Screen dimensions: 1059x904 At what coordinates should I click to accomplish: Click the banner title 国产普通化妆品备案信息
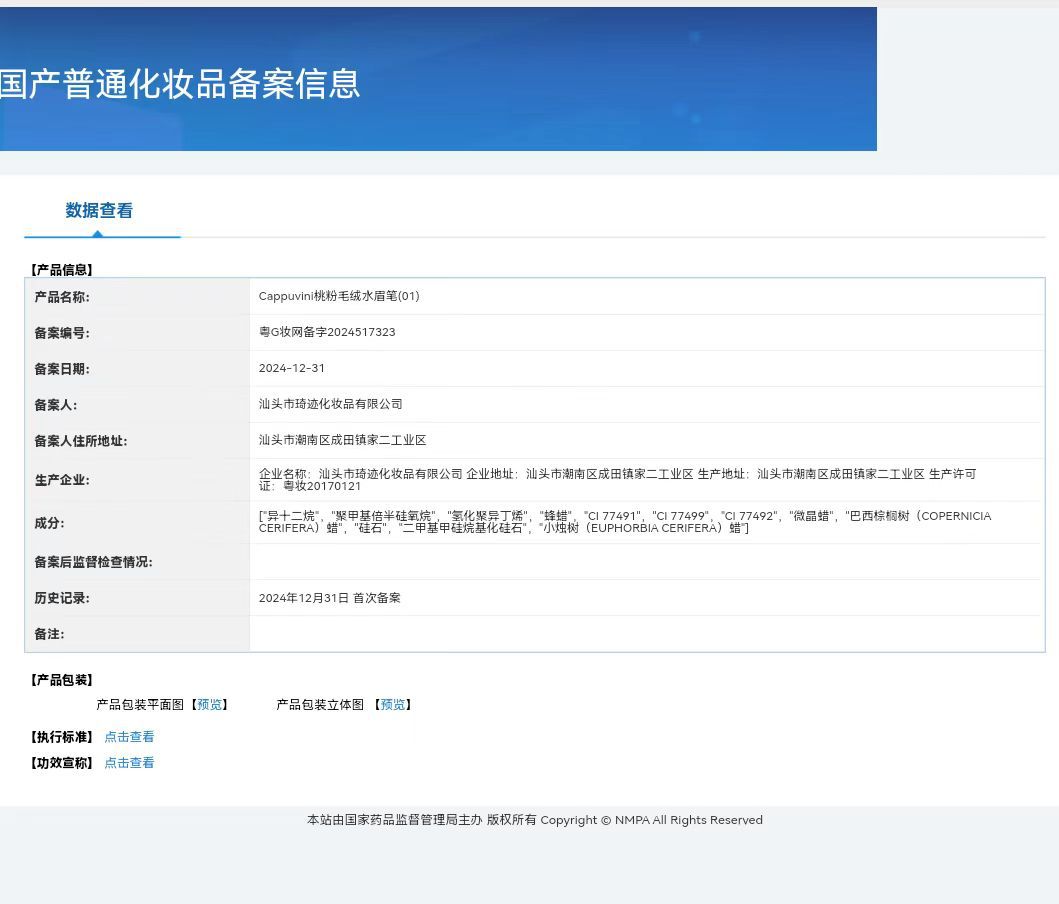pyautogui.click(x=180, y=84)
